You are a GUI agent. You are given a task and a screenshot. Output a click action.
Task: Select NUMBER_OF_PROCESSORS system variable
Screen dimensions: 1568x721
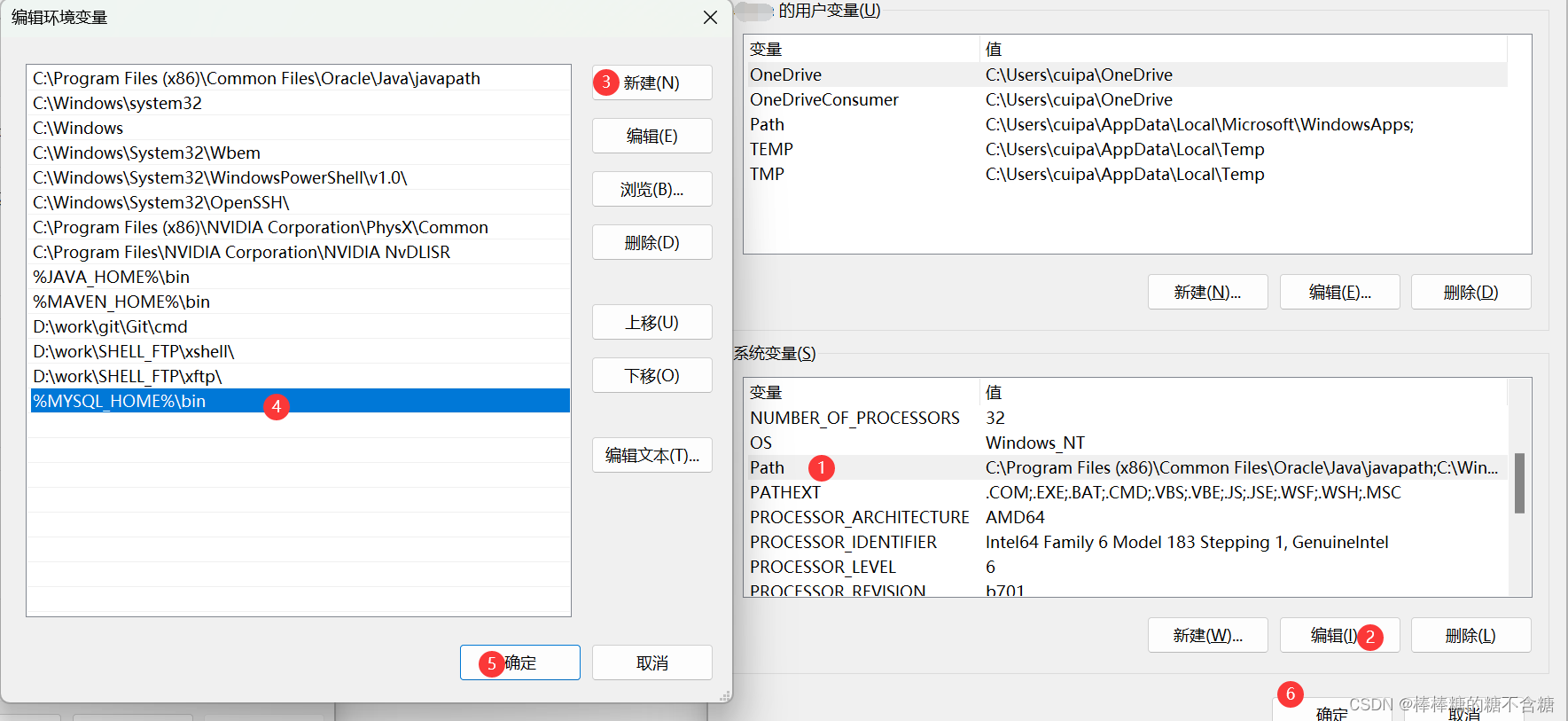1126,418
